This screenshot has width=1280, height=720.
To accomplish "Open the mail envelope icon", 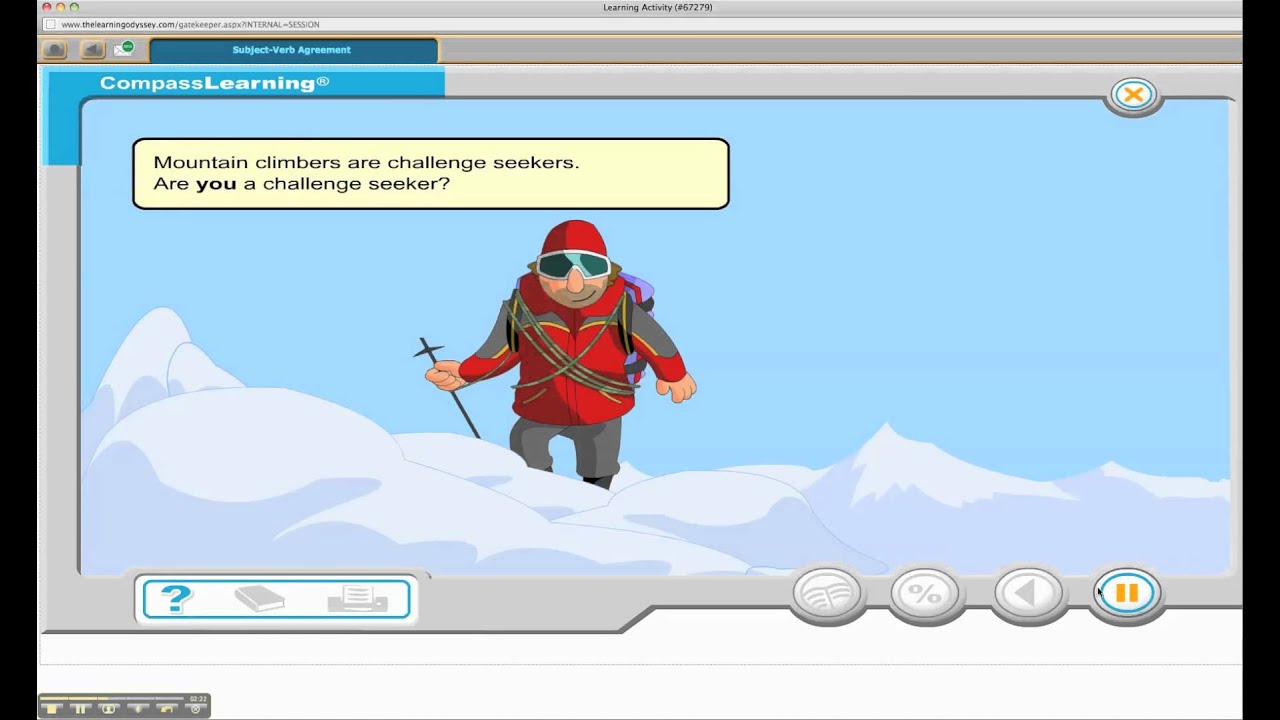I will pyautogui.click(x=123, y=49).
